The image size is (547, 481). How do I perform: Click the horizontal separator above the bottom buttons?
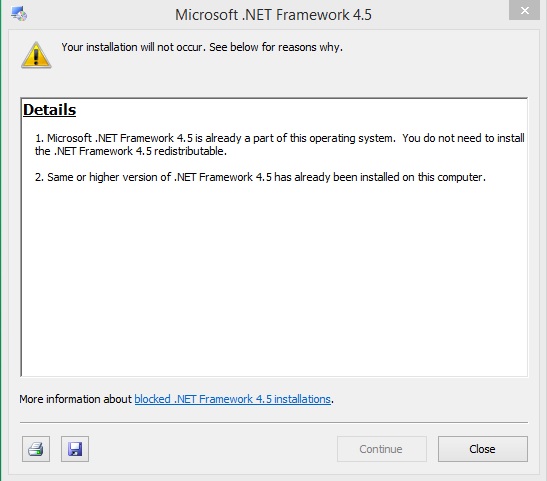click(x=274, y=422)
